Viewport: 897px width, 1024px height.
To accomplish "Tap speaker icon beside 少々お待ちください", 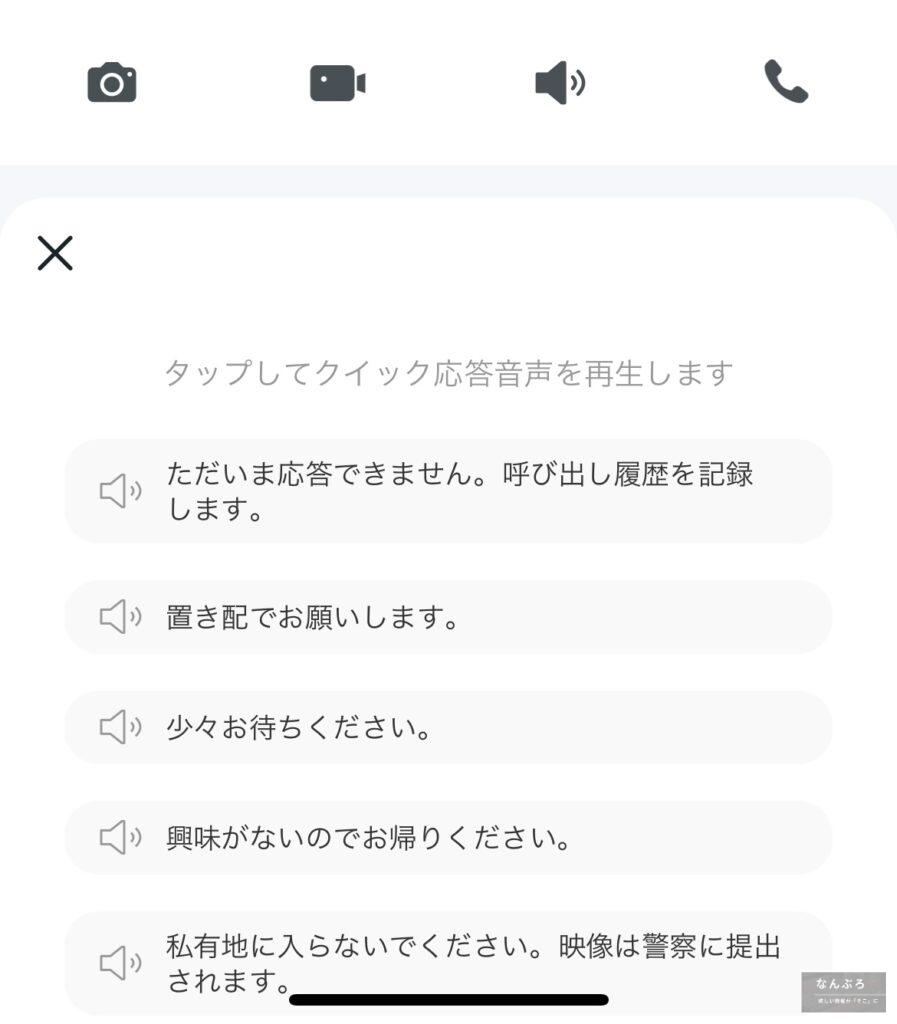I will click(120, 728).
